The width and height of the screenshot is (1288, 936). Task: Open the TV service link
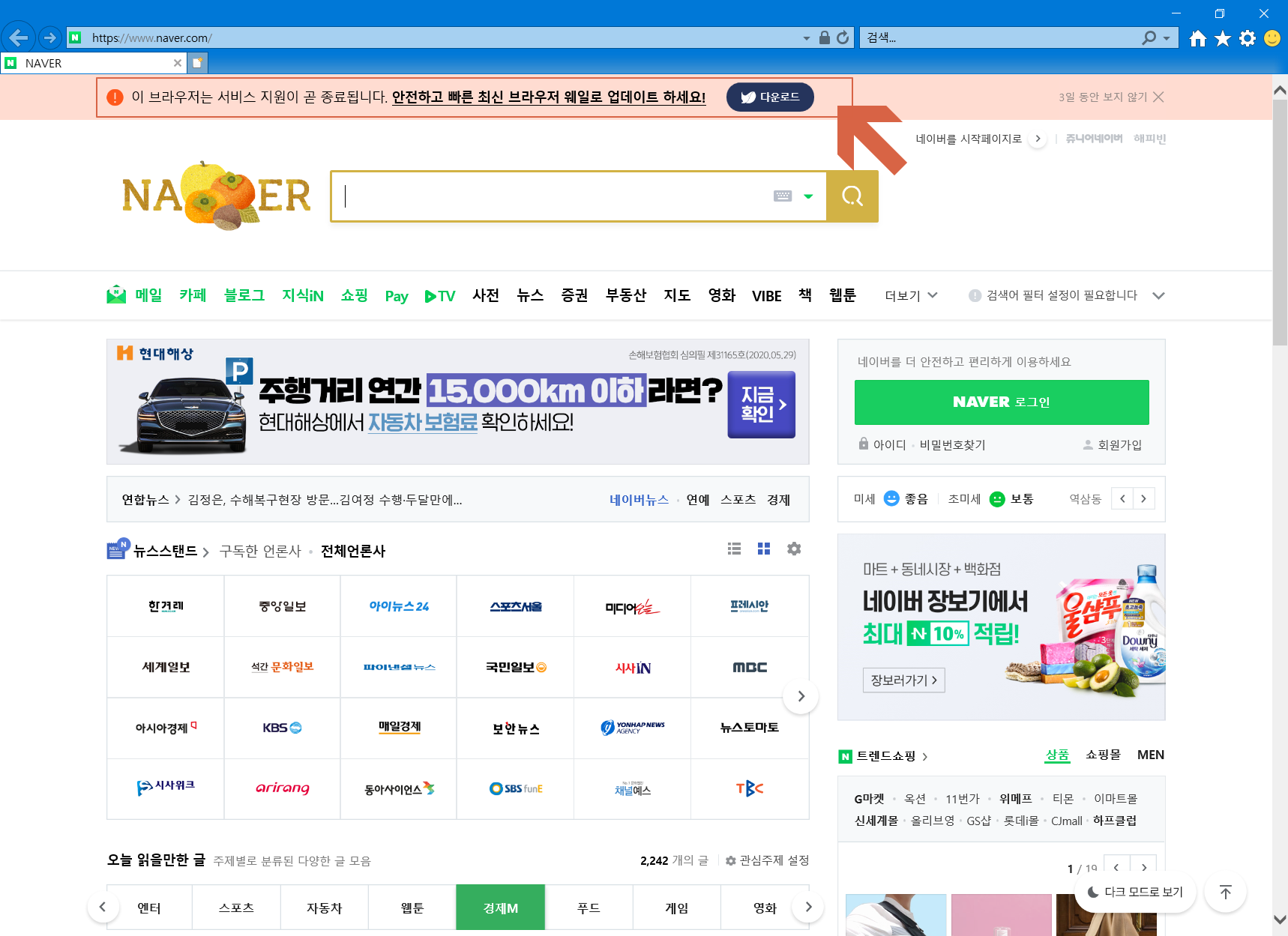click(x=440, y=296)
